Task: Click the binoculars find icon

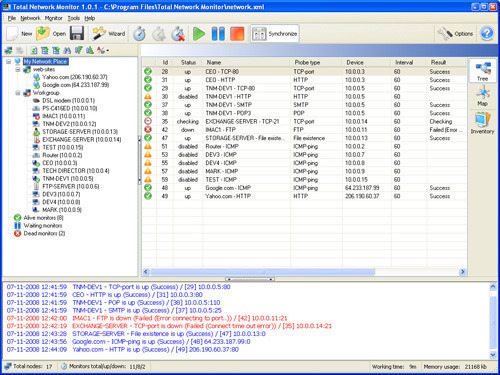Action: pyautogui.click(x=67, y=50)
